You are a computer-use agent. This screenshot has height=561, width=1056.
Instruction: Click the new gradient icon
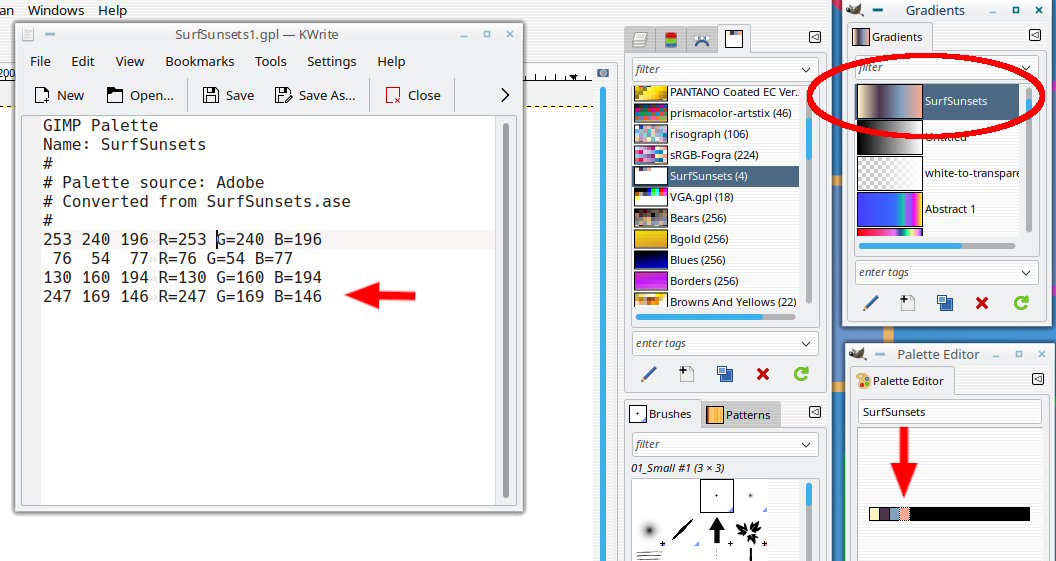907,303
